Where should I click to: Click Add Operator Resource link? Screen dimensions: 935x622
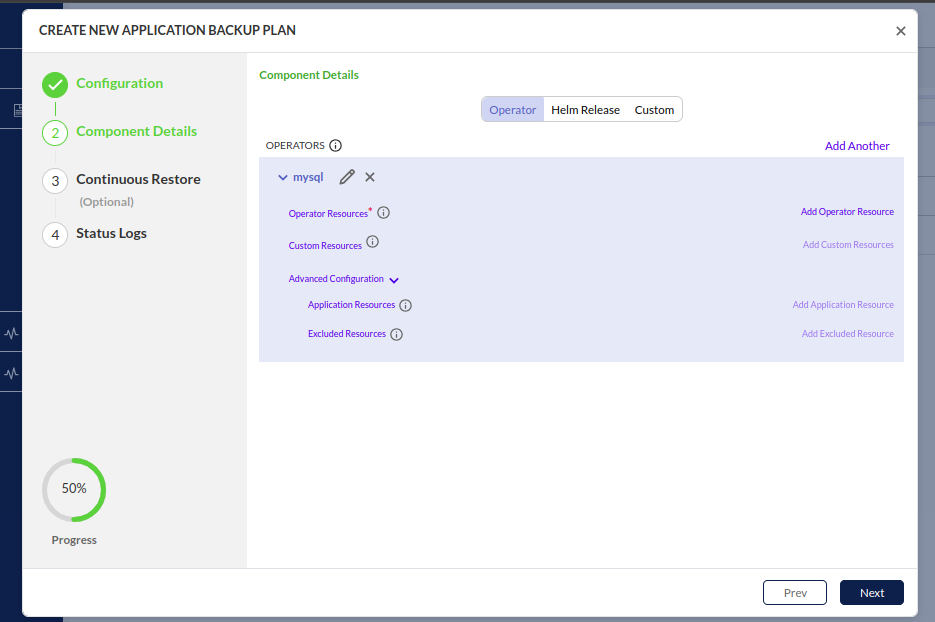click(x=846, y=212)
